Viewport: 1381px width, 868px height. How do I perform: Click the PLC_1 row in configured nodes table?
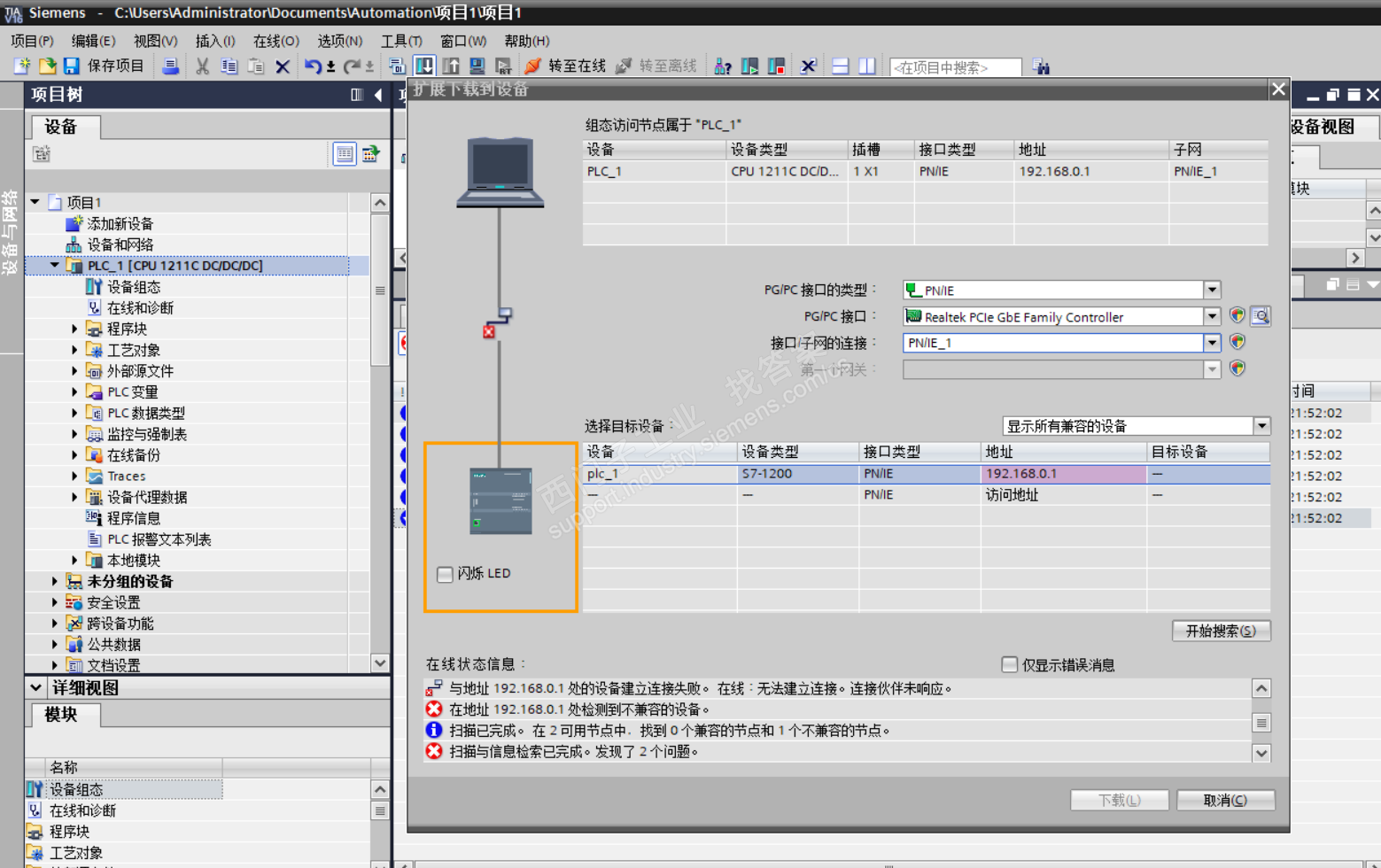click(926, 171)
